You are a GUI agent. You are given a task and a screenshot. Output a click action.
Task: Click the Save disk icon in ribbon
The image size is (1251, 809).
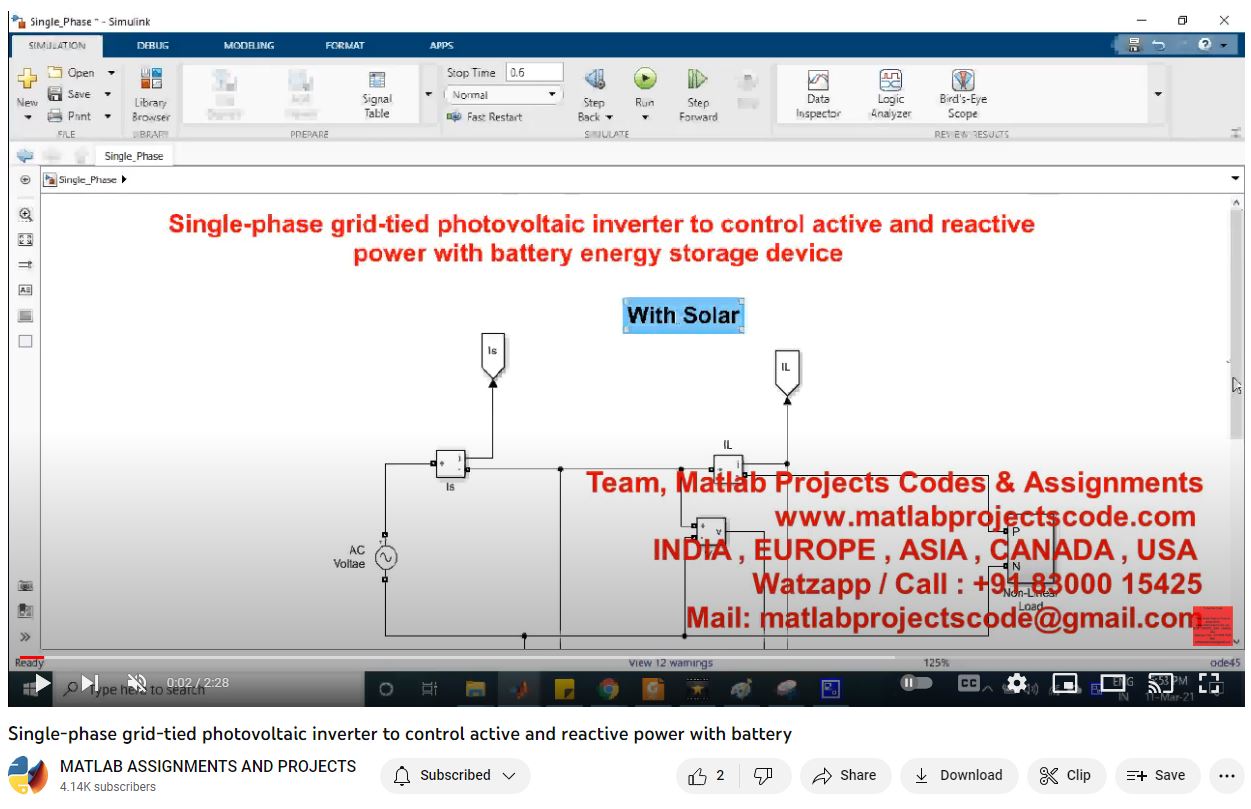pos(56,94)
